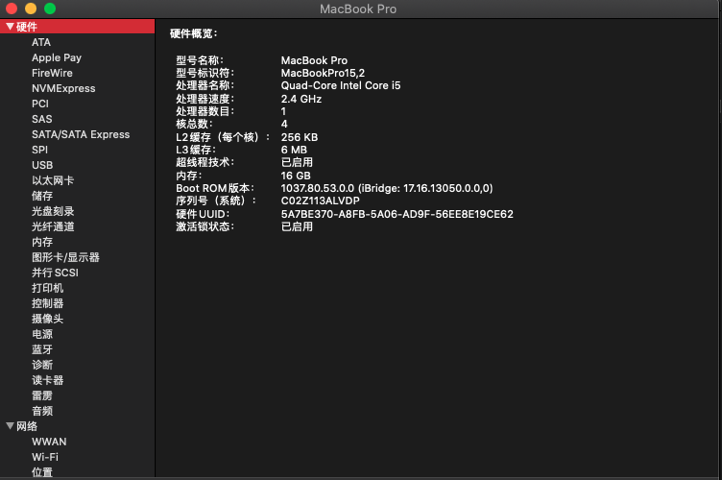Click the model identifier MacBookPro15,2
Image resolution: width=722 pixels, height=480 pixels.
coord(323,73)
